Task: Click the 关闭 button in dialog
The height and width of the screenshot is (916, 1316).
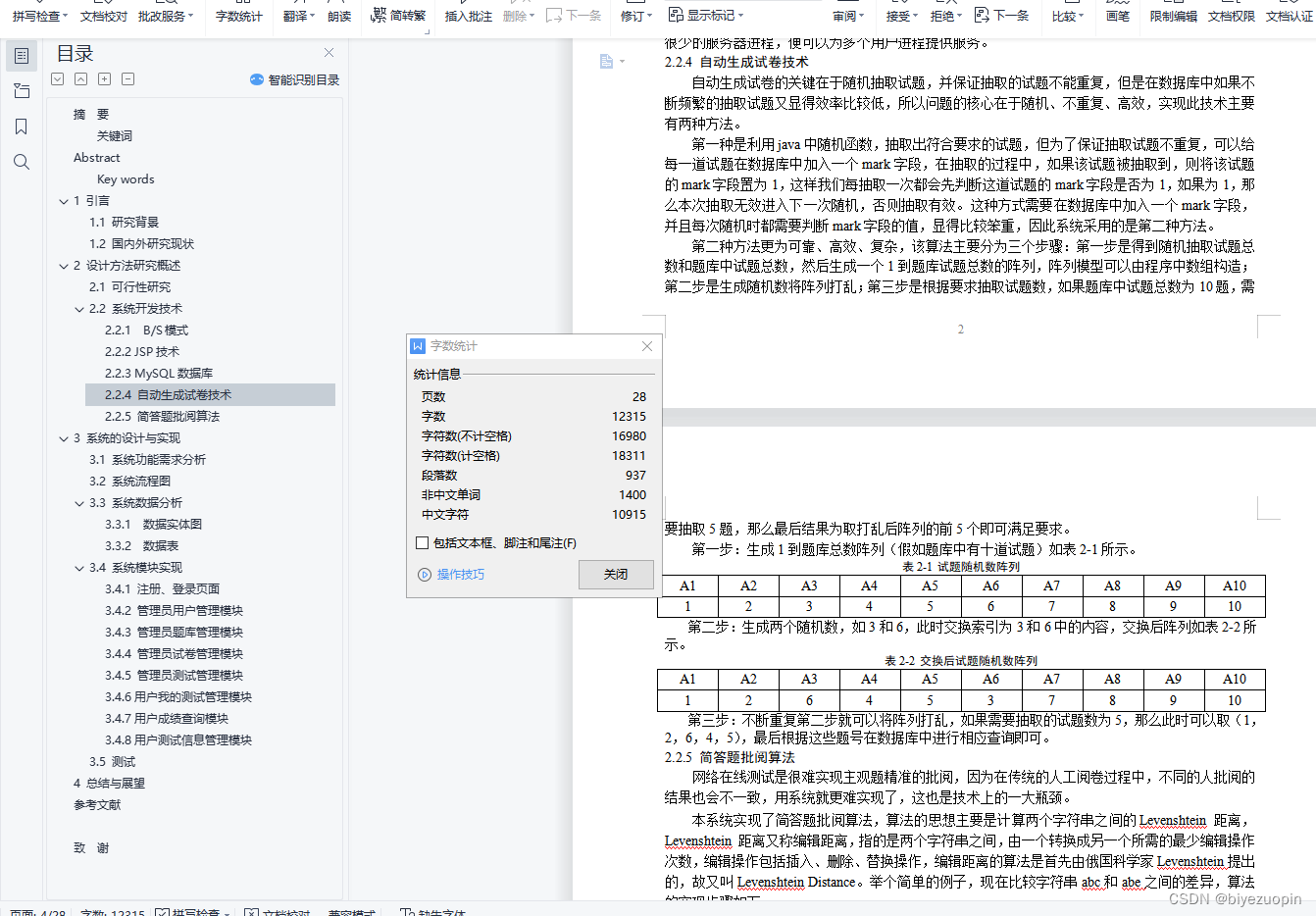Action: [x=616, y=575]
